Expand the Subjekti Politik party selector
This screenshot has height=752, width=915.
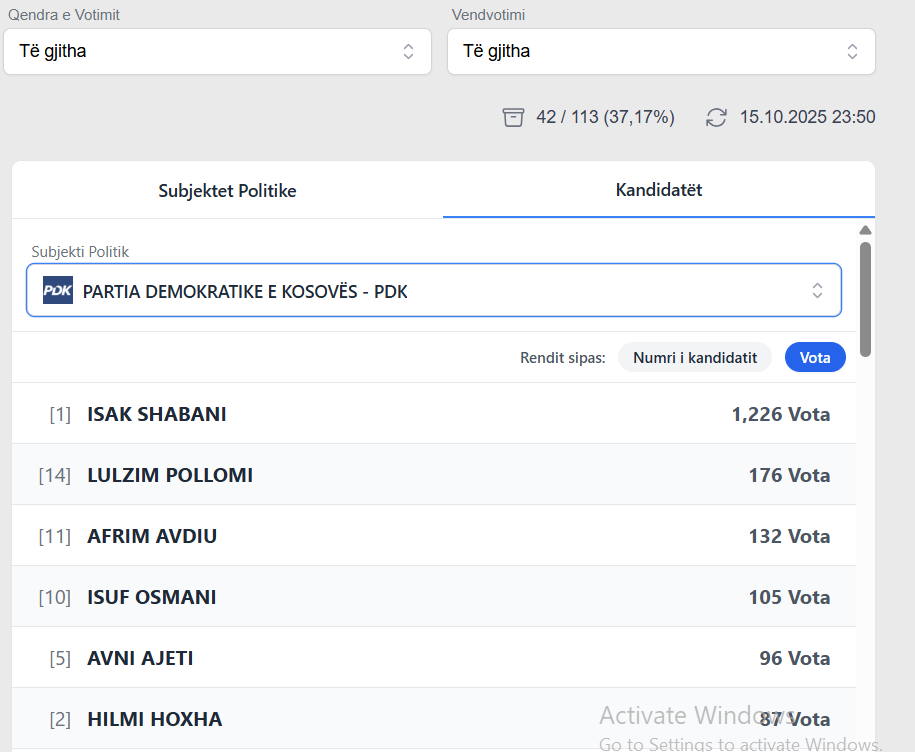[x=433, y=291]
